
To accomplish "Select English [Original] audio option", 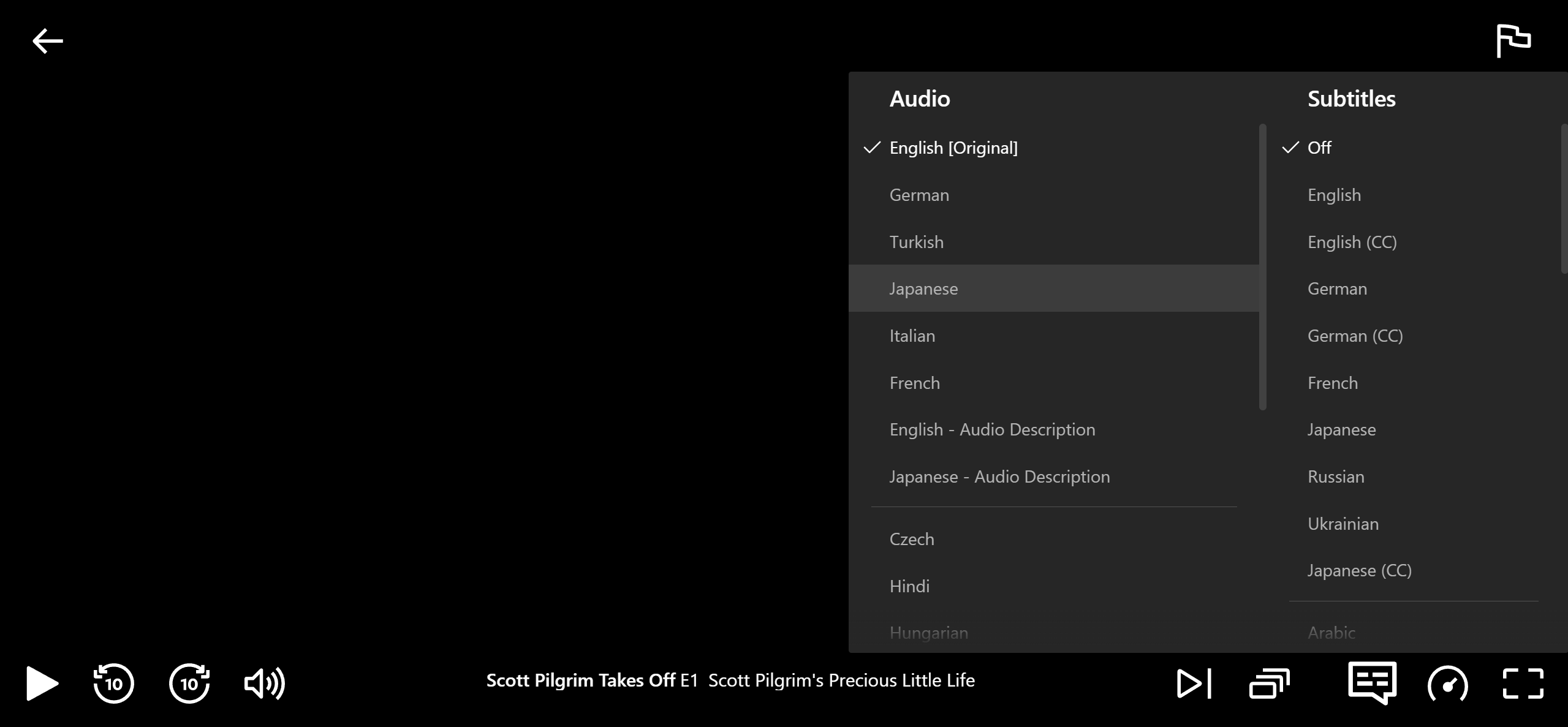I will coord(953,148).
